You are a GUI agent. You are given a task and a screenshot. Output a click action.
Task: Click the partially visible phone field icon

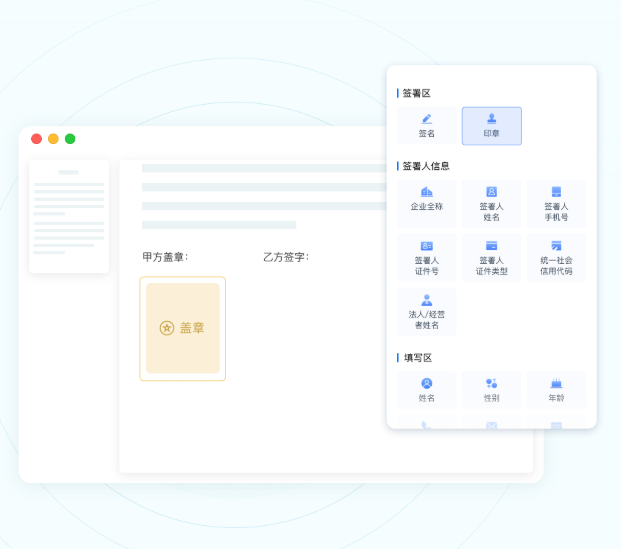(x=427, y=425)
